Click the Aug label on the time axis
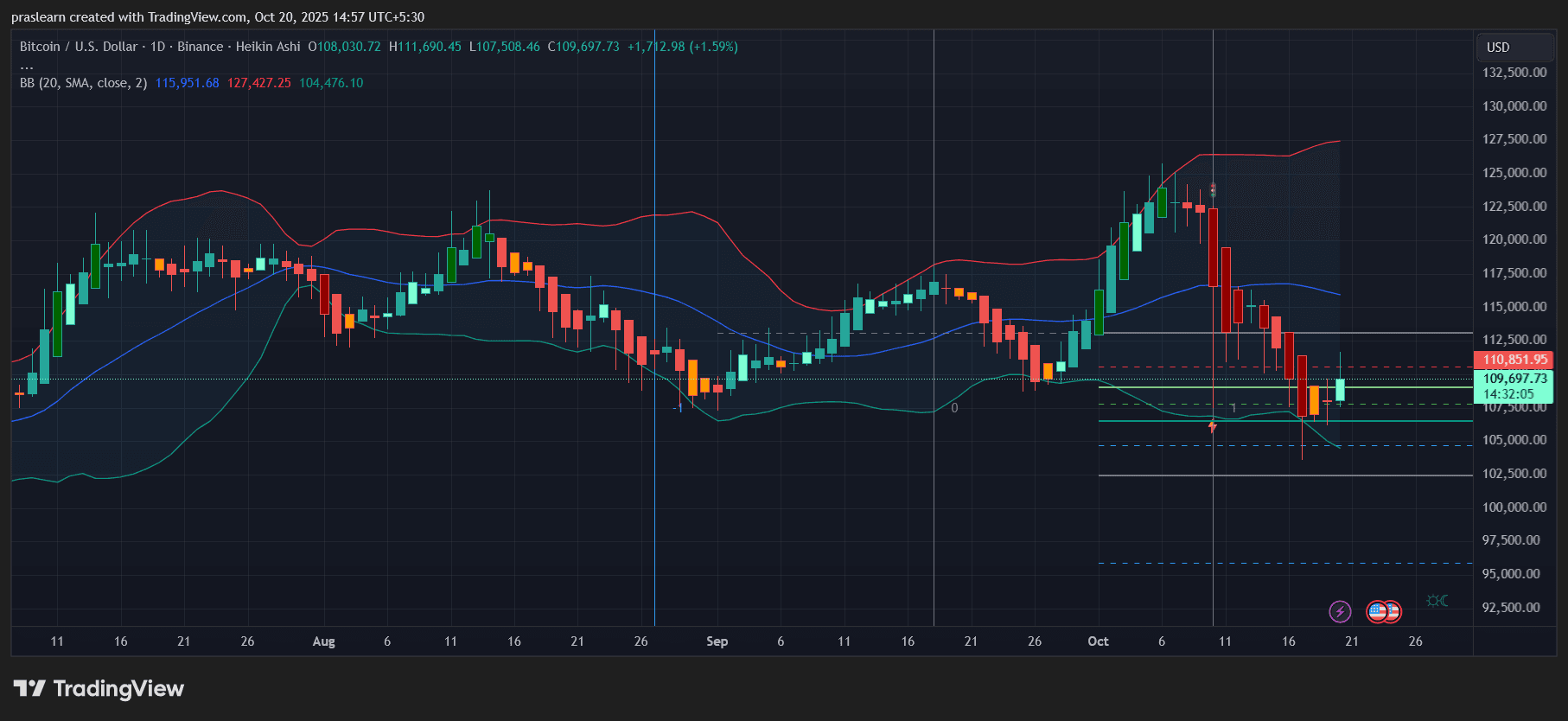Screen dimensions: 1568x721 pyautogui.click(x=323, y=641)
